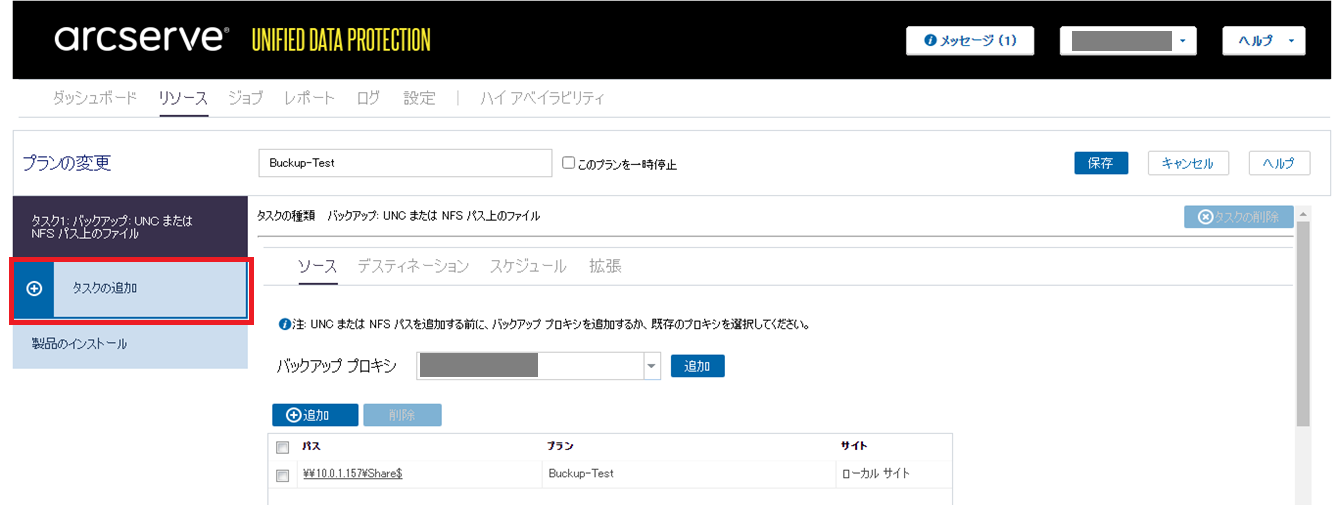Click the circled X on タスクの削除
The height and width of the screenshot is (505, 1338).
point(1205,216)
